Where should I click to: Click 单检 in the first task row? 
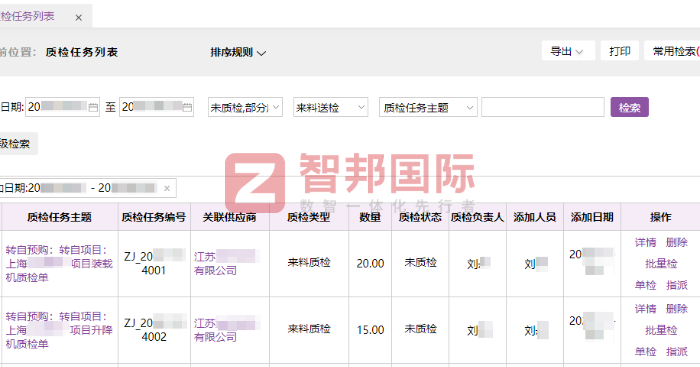tap(646, 285)
